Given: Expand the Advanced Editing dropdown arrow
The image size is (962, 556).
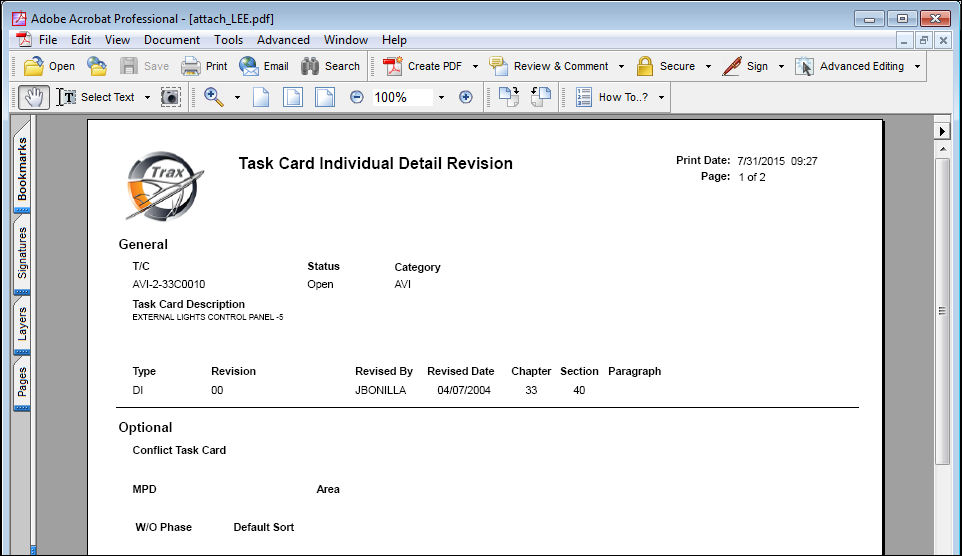Looking at the screenshot, I should pos(917,66).
